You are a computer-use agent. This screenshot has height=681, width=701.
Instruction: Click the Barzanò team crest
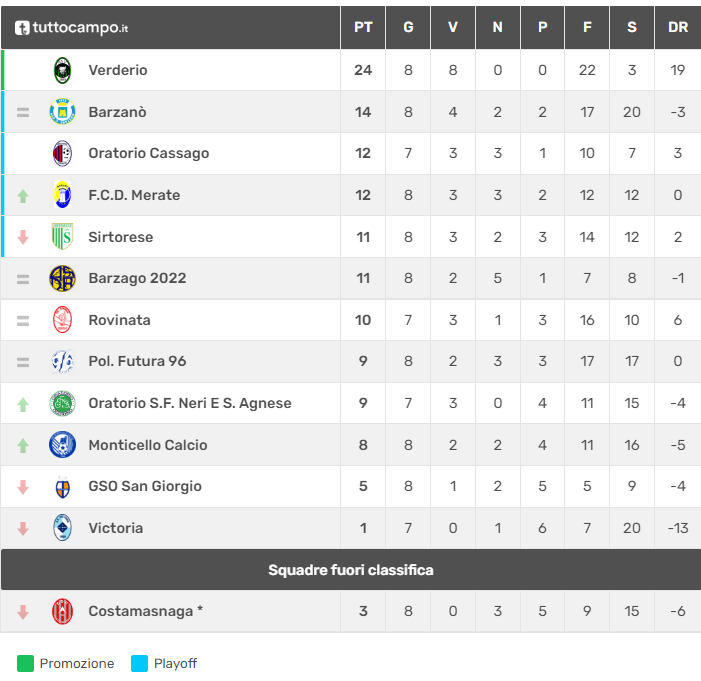click(62, 112)
